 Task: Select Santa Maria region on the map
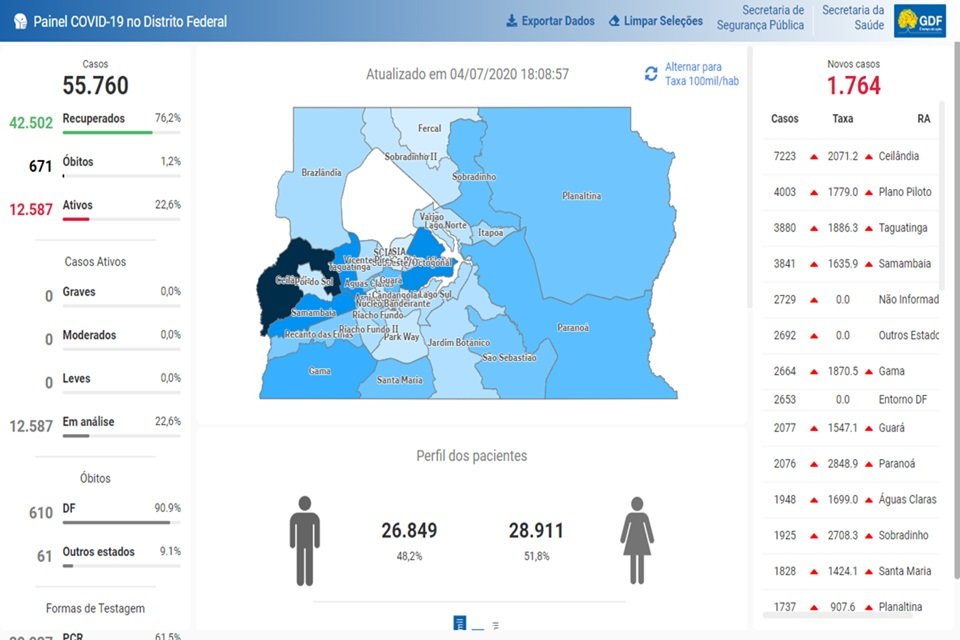pos(399,380)
